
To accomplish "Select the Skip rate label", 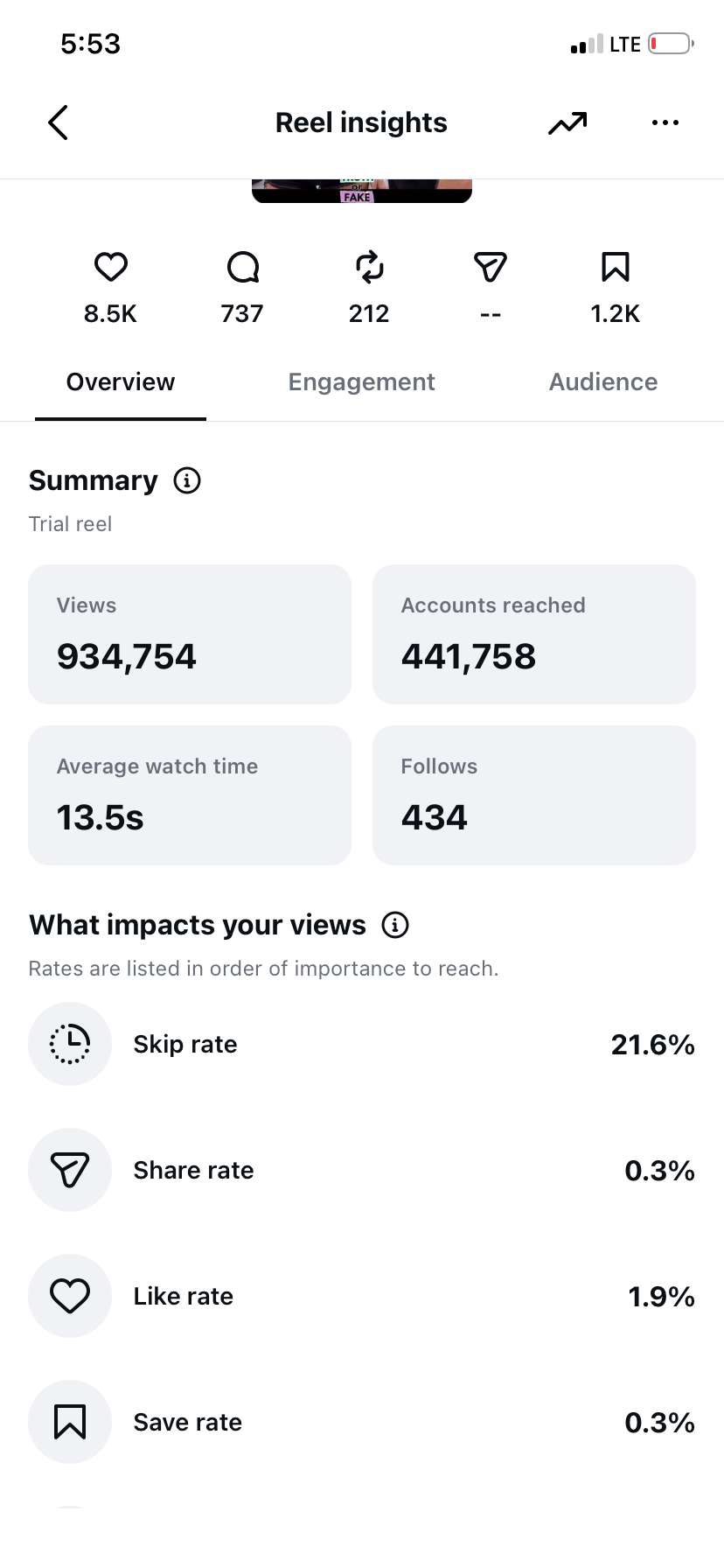I will pyautogui.click(x=185, y=1045).
